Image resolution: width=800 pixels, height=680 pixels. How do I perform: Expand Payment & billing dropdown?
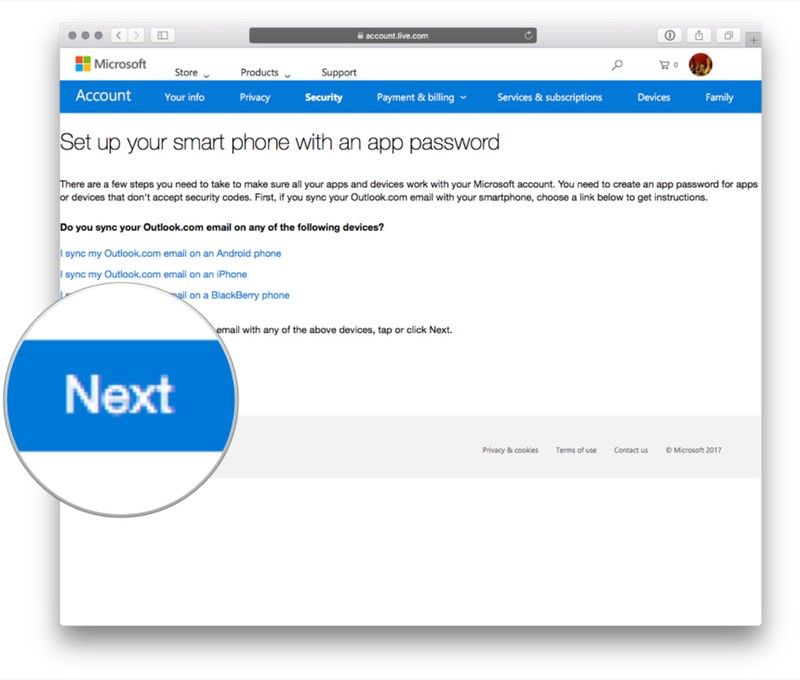tap(421, 97)
